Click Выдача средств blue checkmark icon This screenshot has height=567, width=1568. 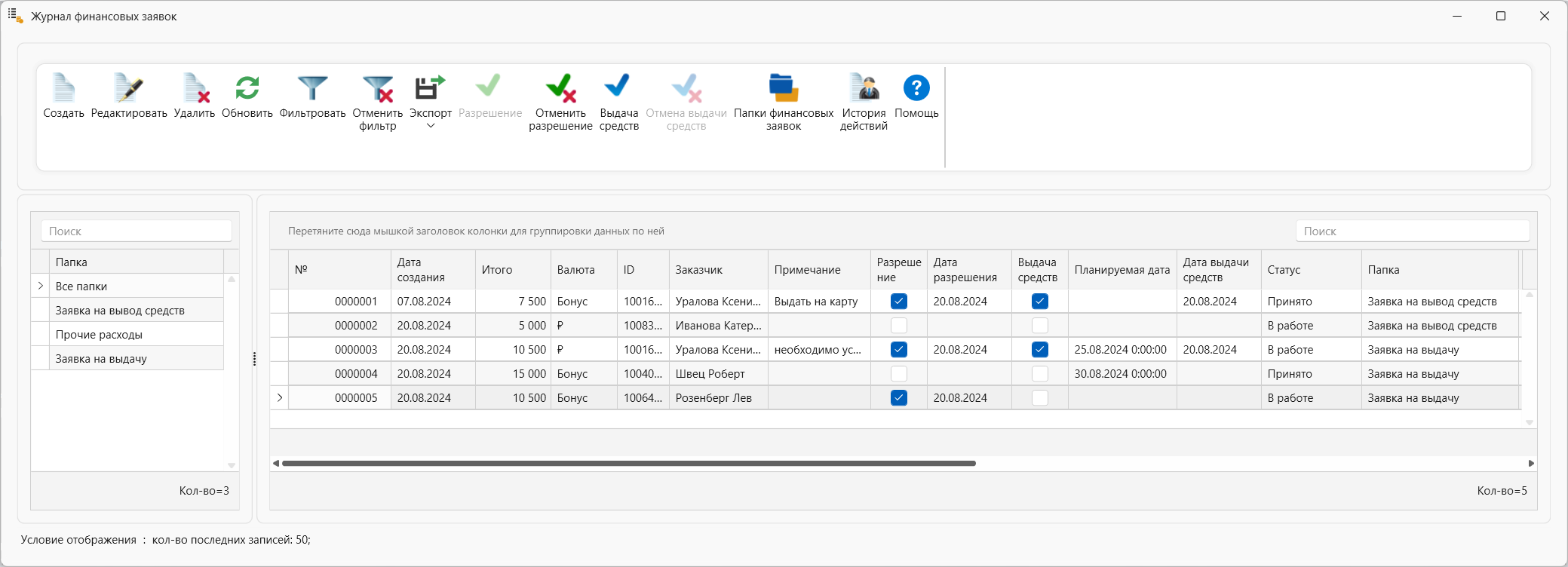[x=618, y=87]
